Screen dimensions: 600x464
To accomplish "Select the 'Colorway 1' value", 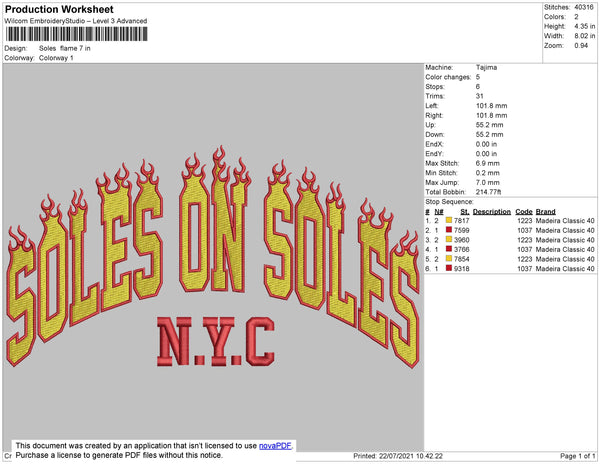I will coord(56,58).
